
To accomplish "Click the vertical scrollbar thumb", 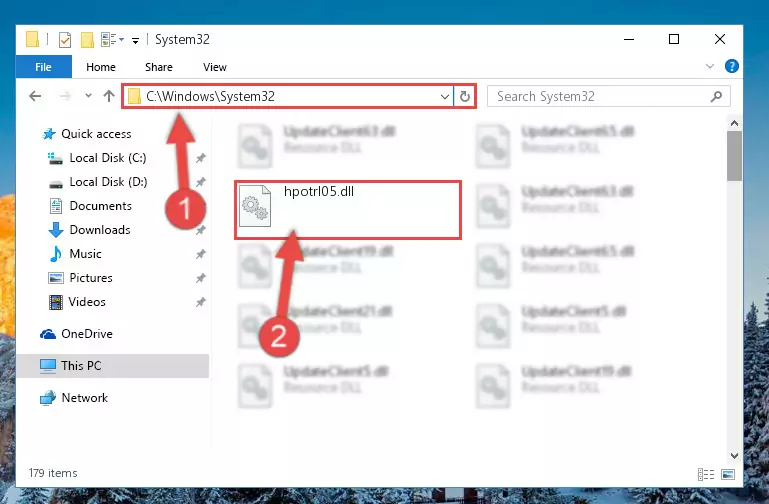I will [x=734, y=156].
